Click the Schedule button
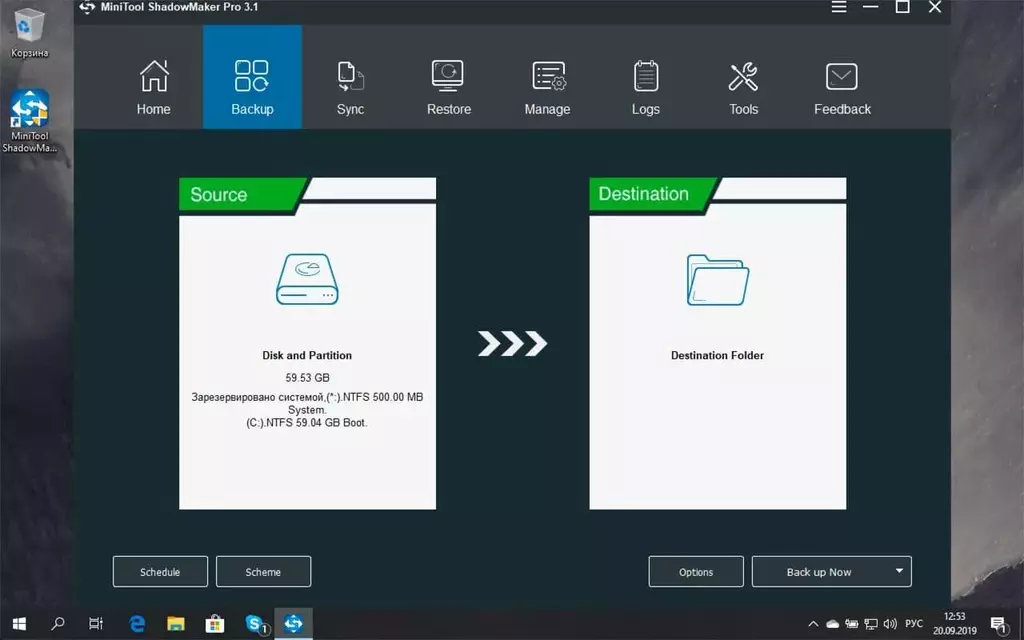Screen dimensions: 1024x640 pyautogui.click(x=160, y=571)
